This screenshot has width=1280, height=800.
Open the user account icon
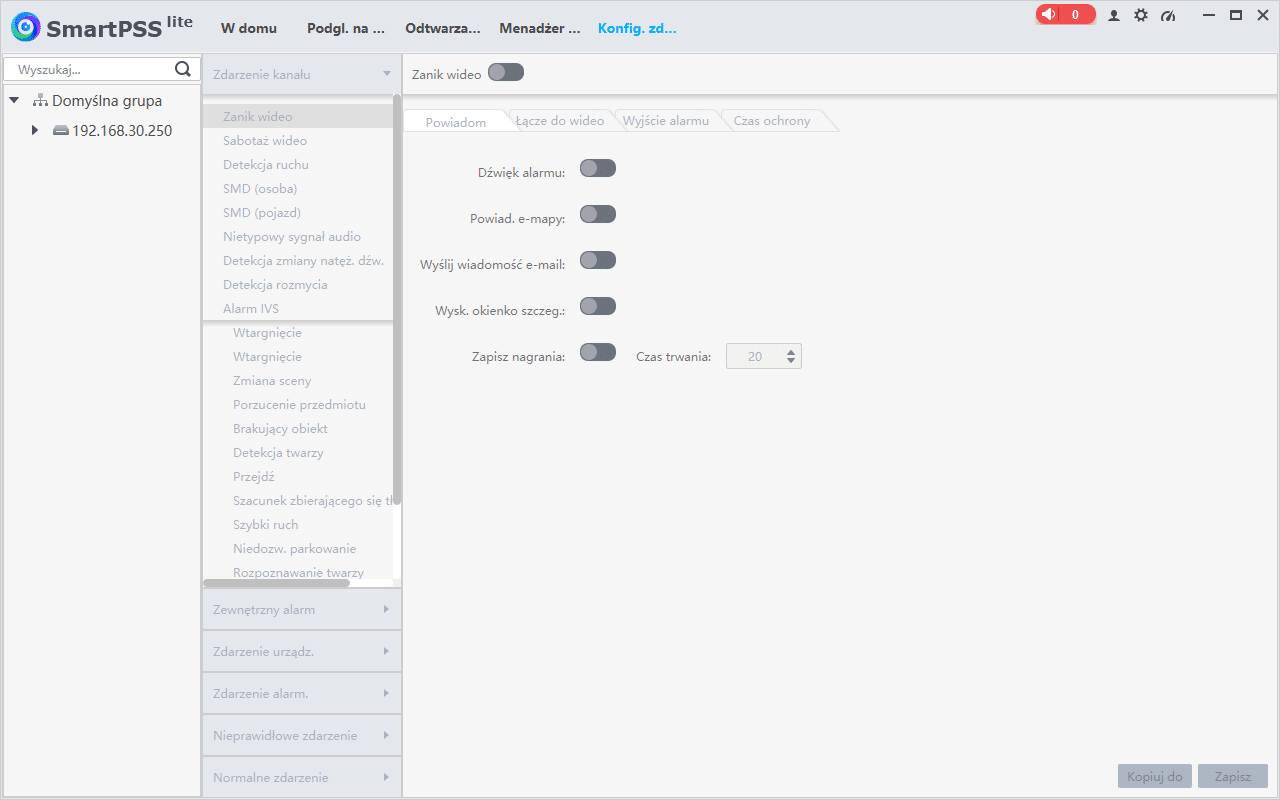coord(1114,16)
